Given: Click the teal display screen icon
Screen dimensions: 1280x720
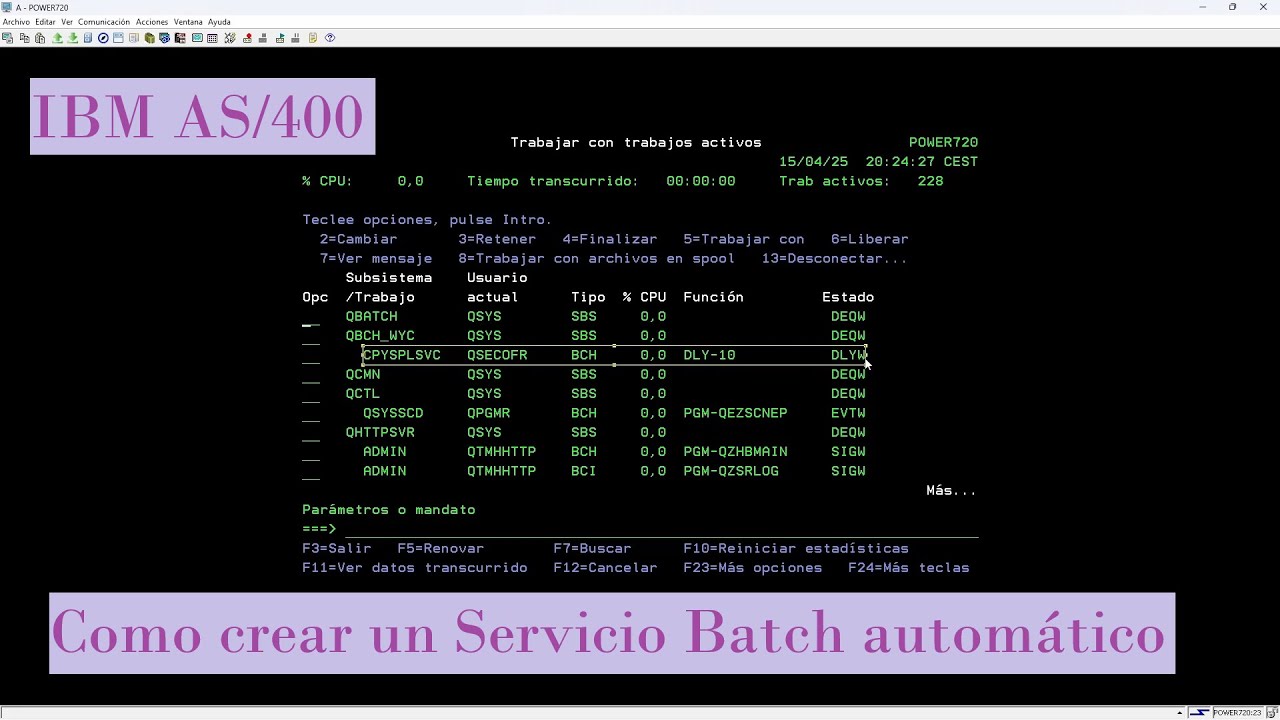Looking at the screenshot, I should tap(197, 38).
